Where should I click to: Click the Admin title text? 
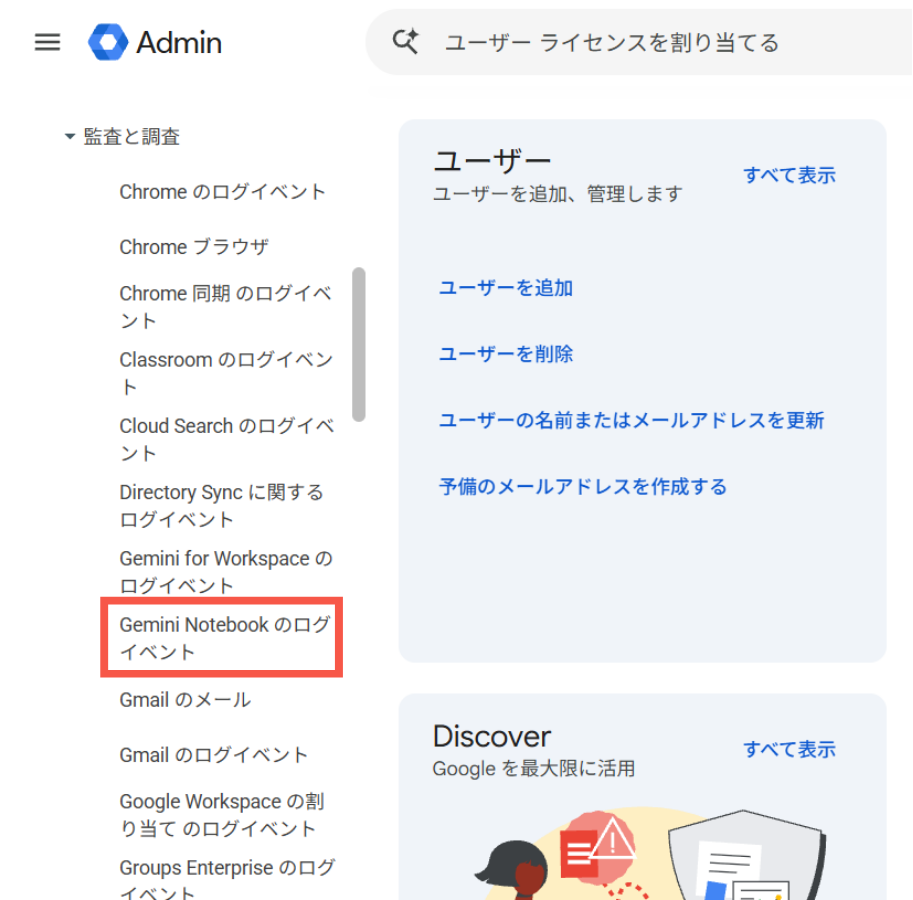click(x=179, y=42)
